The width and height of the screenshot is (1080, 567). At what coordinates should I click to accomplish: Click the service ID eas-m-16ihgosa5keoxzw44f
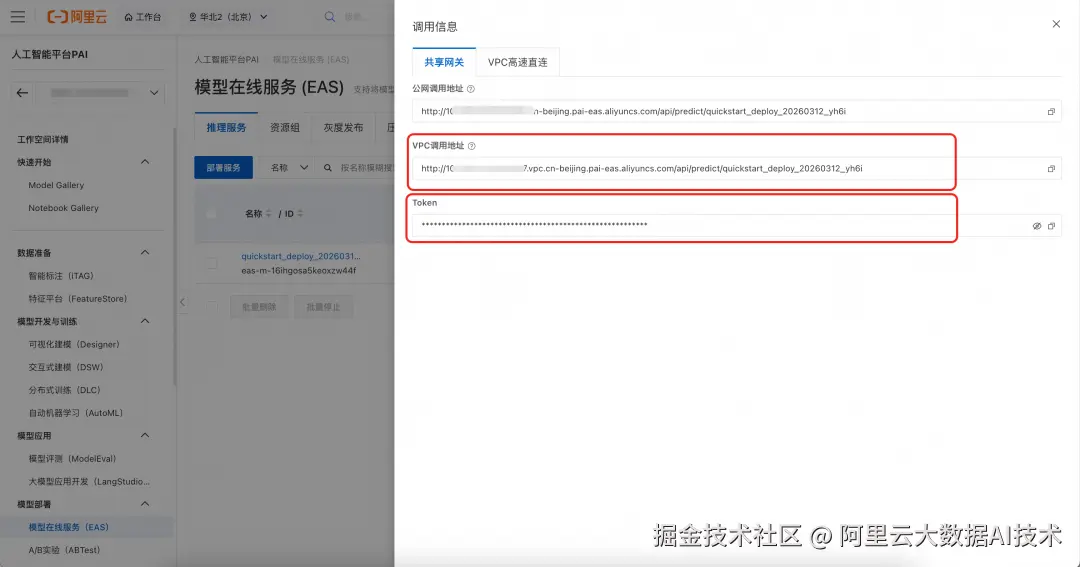299,271
